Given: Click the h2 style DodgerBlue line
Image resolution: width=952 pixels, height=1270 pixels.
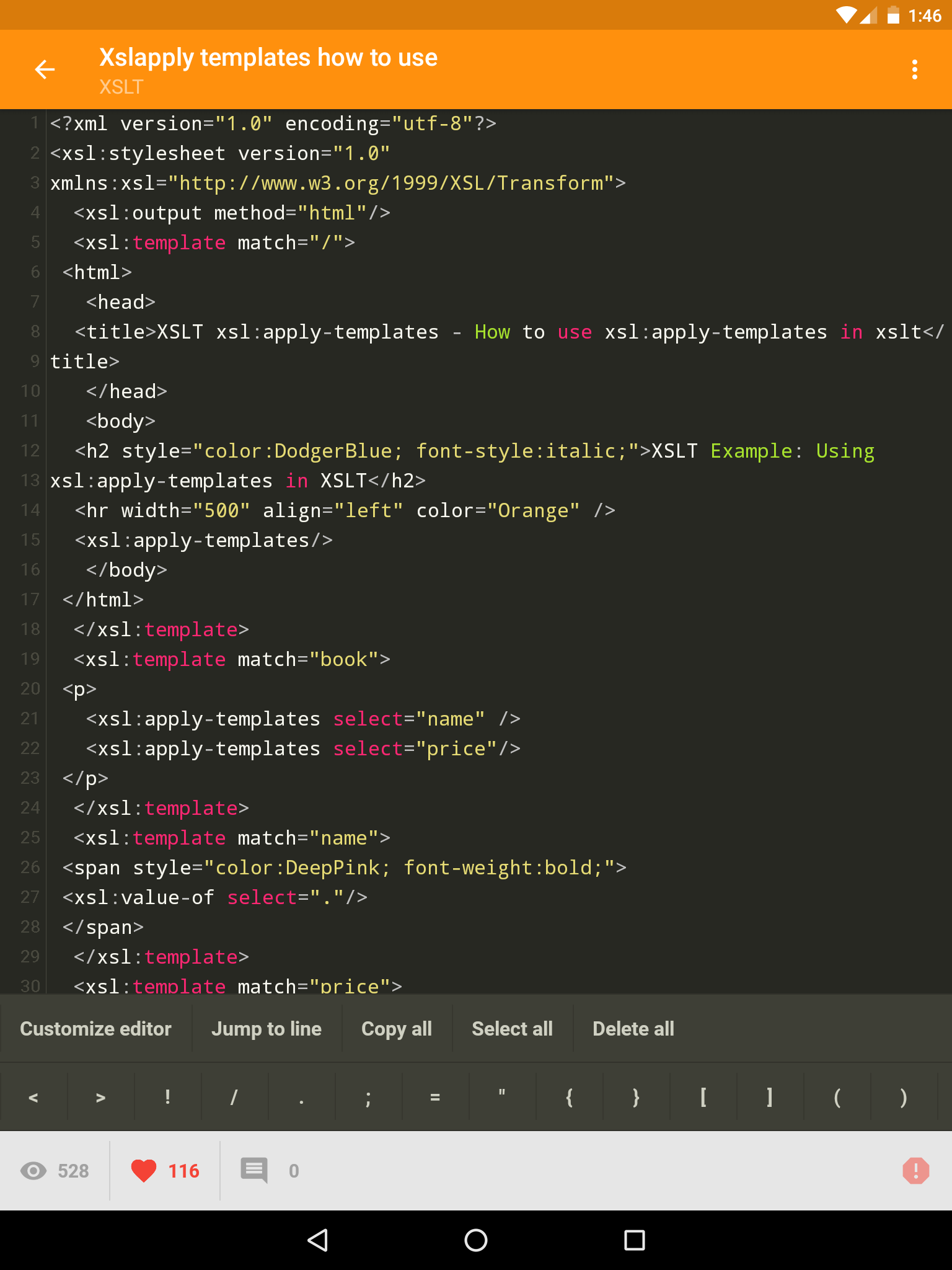Looking at the screenshot, I should [474, 451].
